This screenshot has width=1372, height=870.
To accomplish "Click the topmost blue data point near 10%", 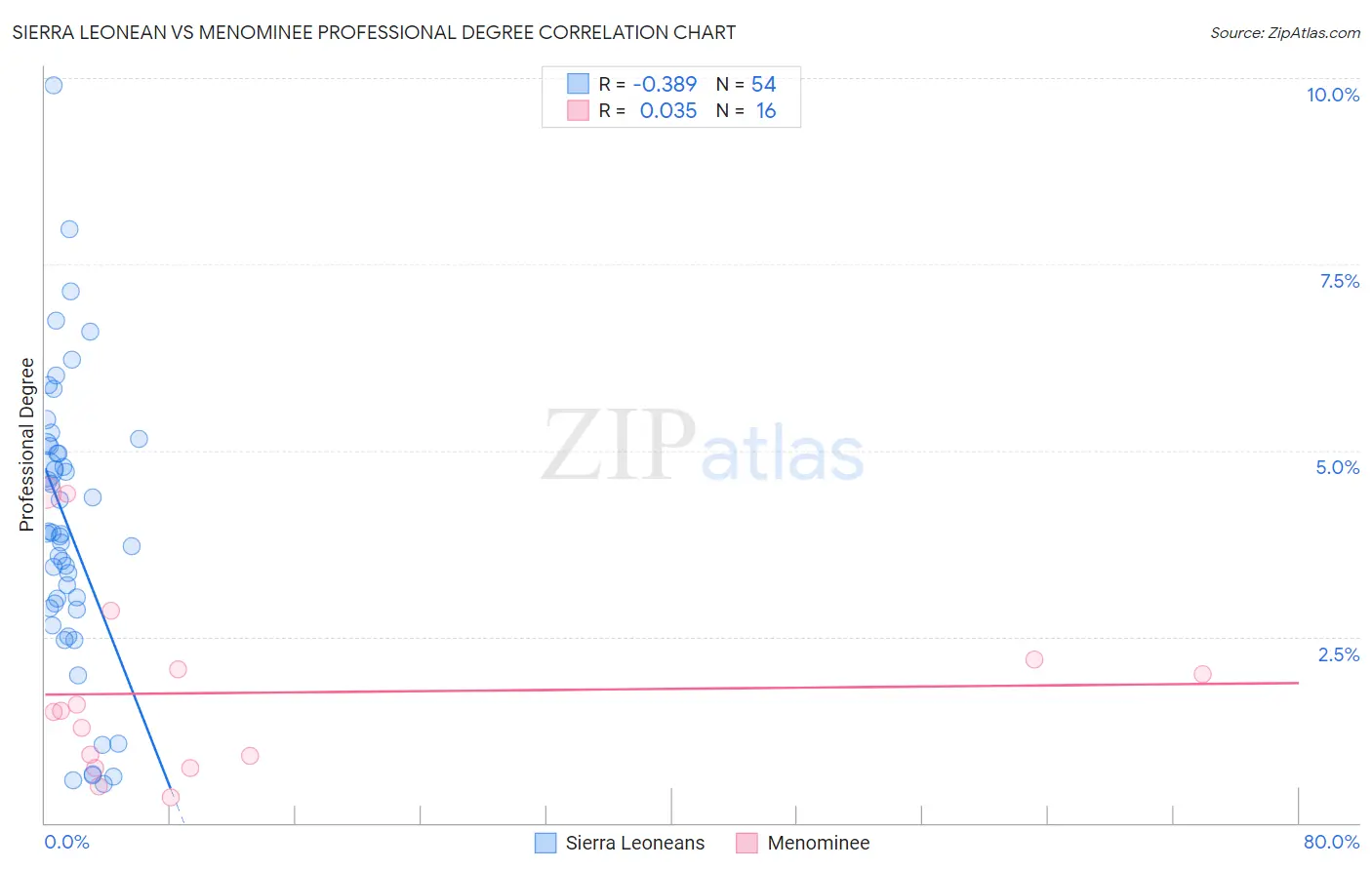I will click(54, 85).
